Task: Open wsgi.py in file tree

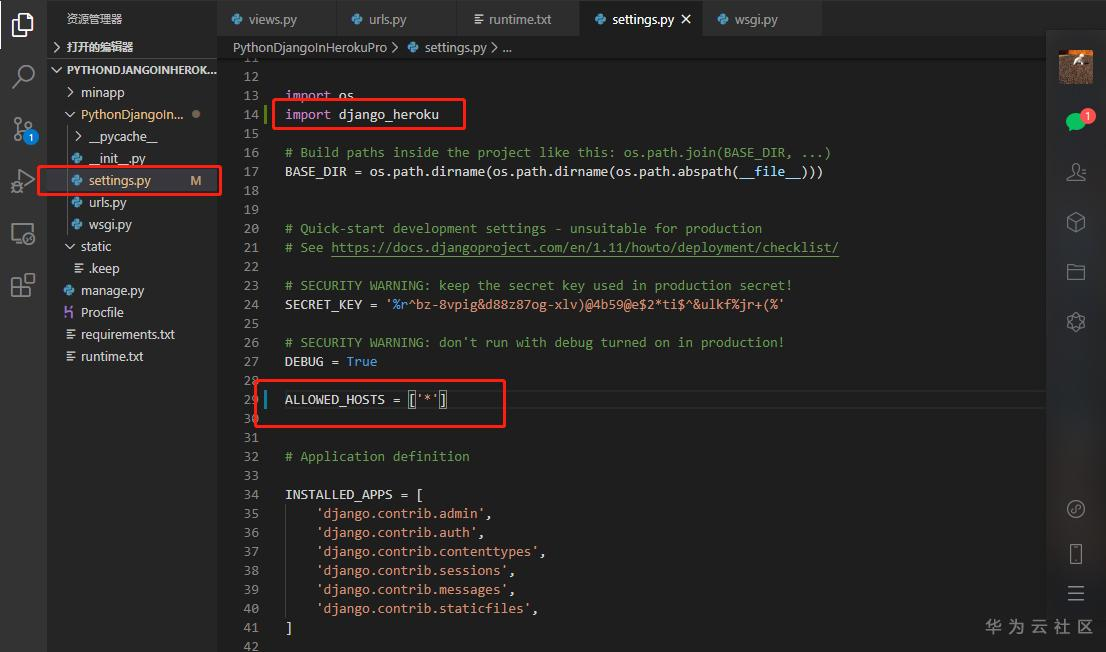Action: click(133, 224)
